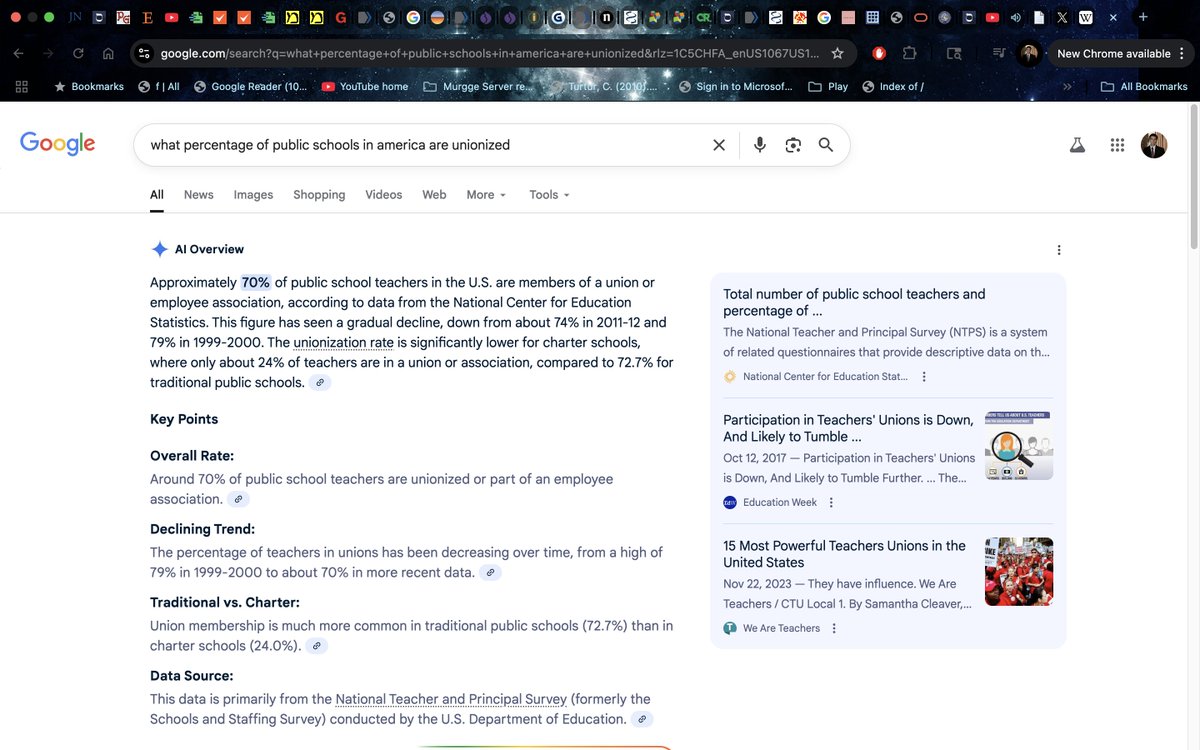The height and width of the screenshot is (750, 1200).
Task: Open source link chip after 'traditional public schools.'
Action: 320,383
